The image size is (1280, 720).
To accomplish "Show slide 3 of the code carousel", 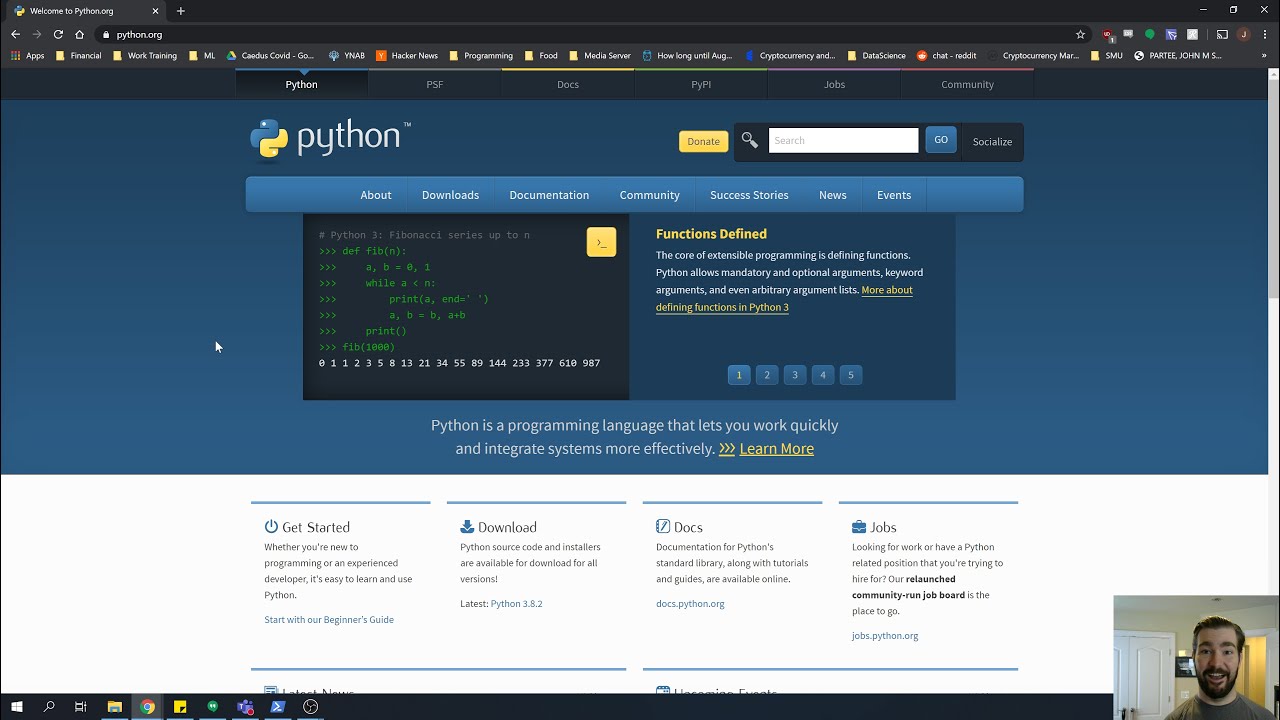I will click(795, 375).
